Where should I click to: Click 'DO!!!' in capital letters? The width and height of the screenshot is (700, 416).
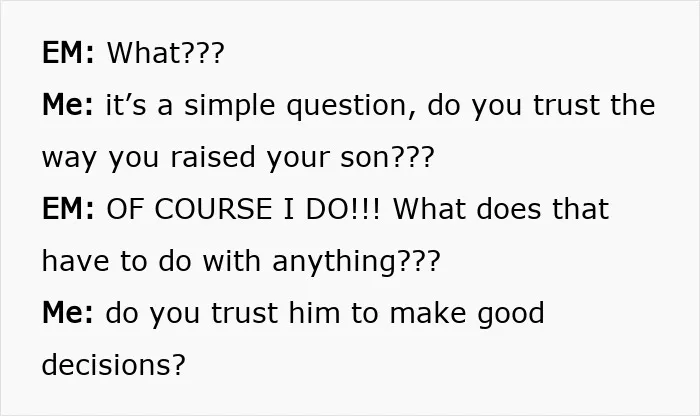(x=343, y=209)
